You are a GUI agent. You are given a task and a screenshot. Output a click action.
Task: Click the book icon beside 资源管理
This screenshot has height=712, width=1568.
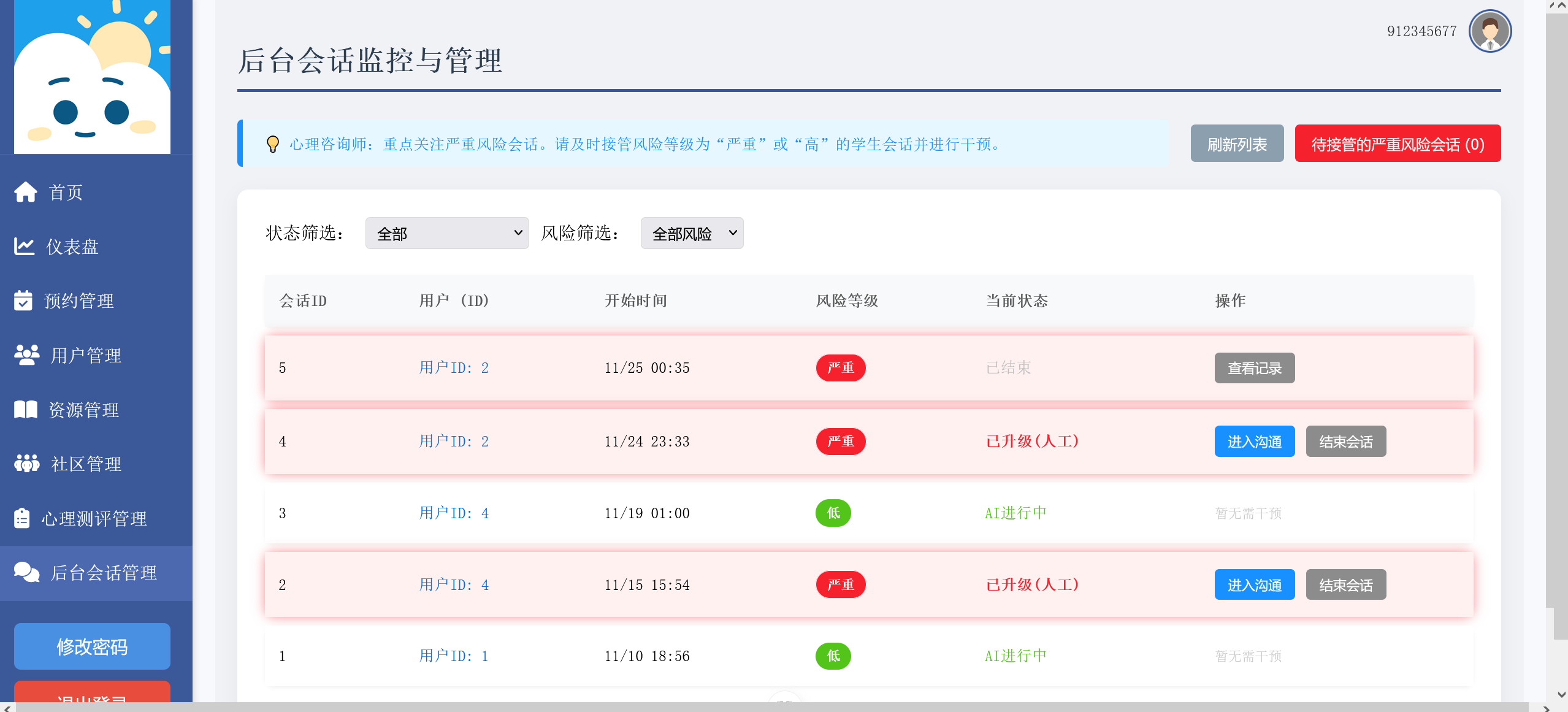pyautogui.click(x=26, y=410)
